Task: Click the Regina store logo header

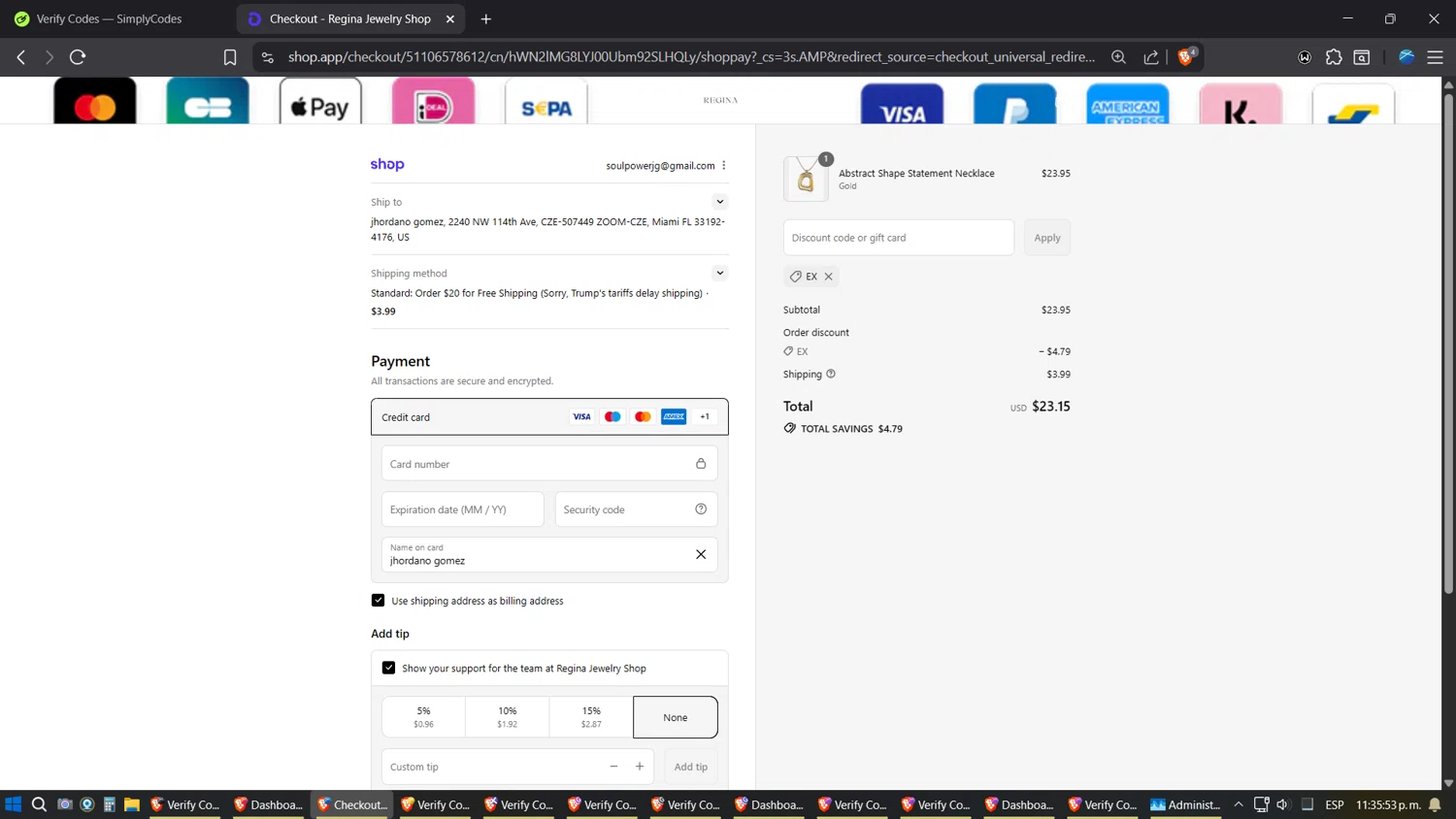Action: [720, 100]
